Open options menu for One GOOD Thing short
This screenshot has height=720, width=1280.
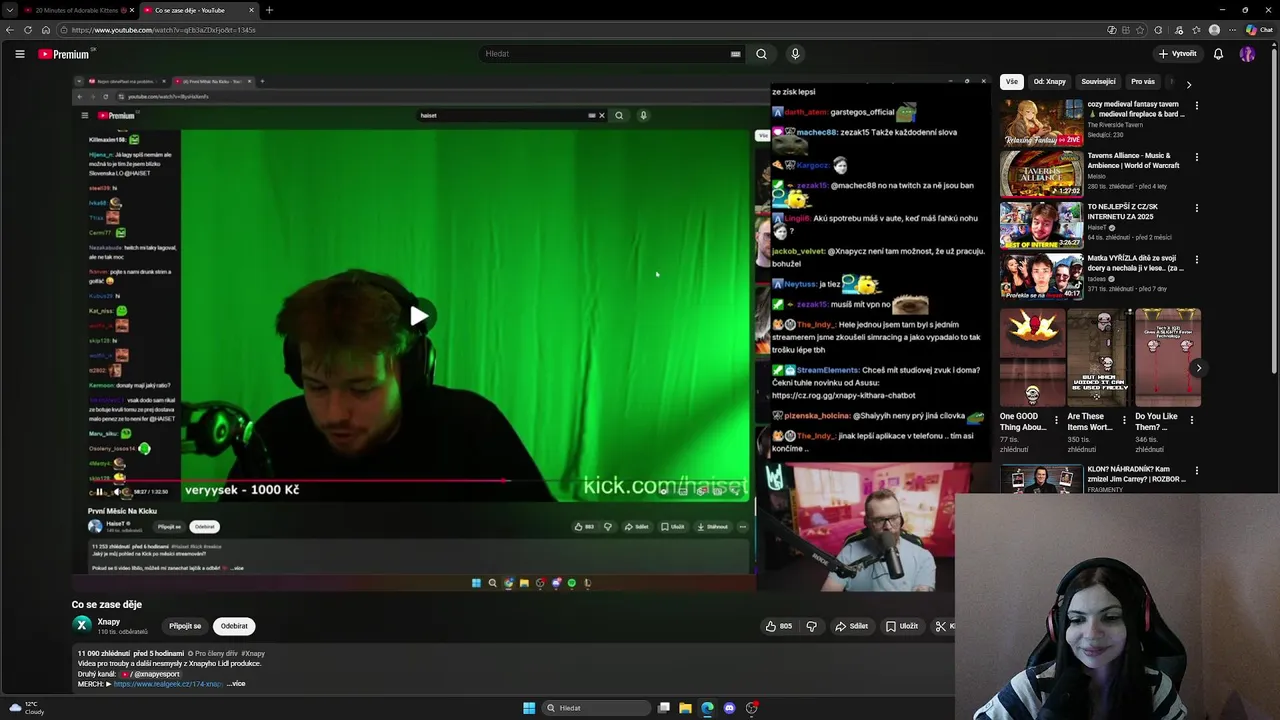[x=1057, y=420]
